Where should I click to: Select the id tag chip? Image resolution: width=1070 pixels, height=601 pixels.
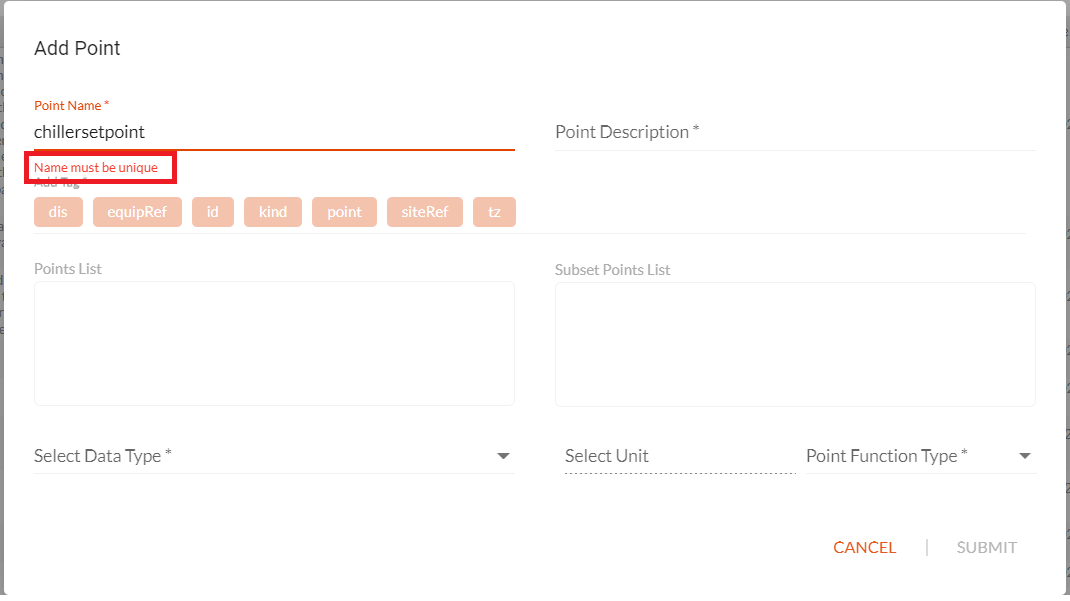click(x=213, y=212)
